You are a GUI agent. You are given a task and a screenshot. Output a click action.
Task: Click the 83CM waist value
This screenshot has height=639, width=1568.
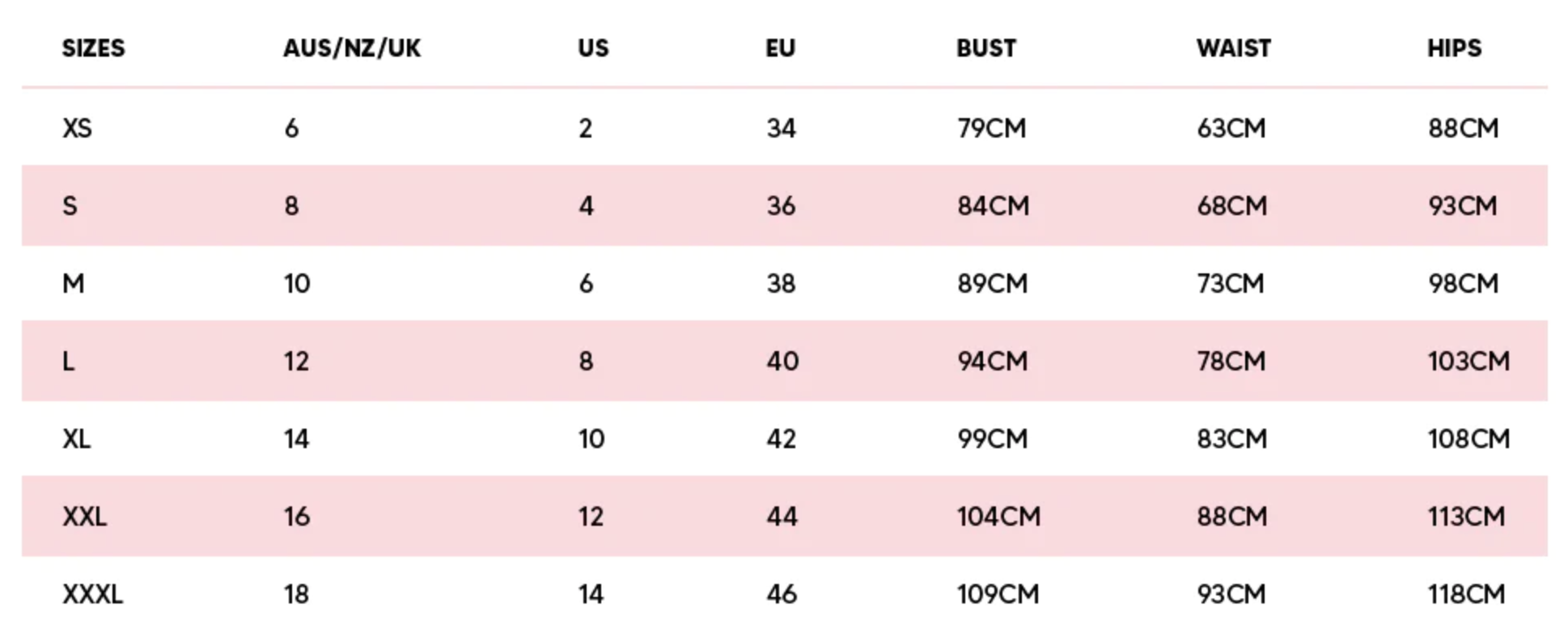(x=1231, y=439)
